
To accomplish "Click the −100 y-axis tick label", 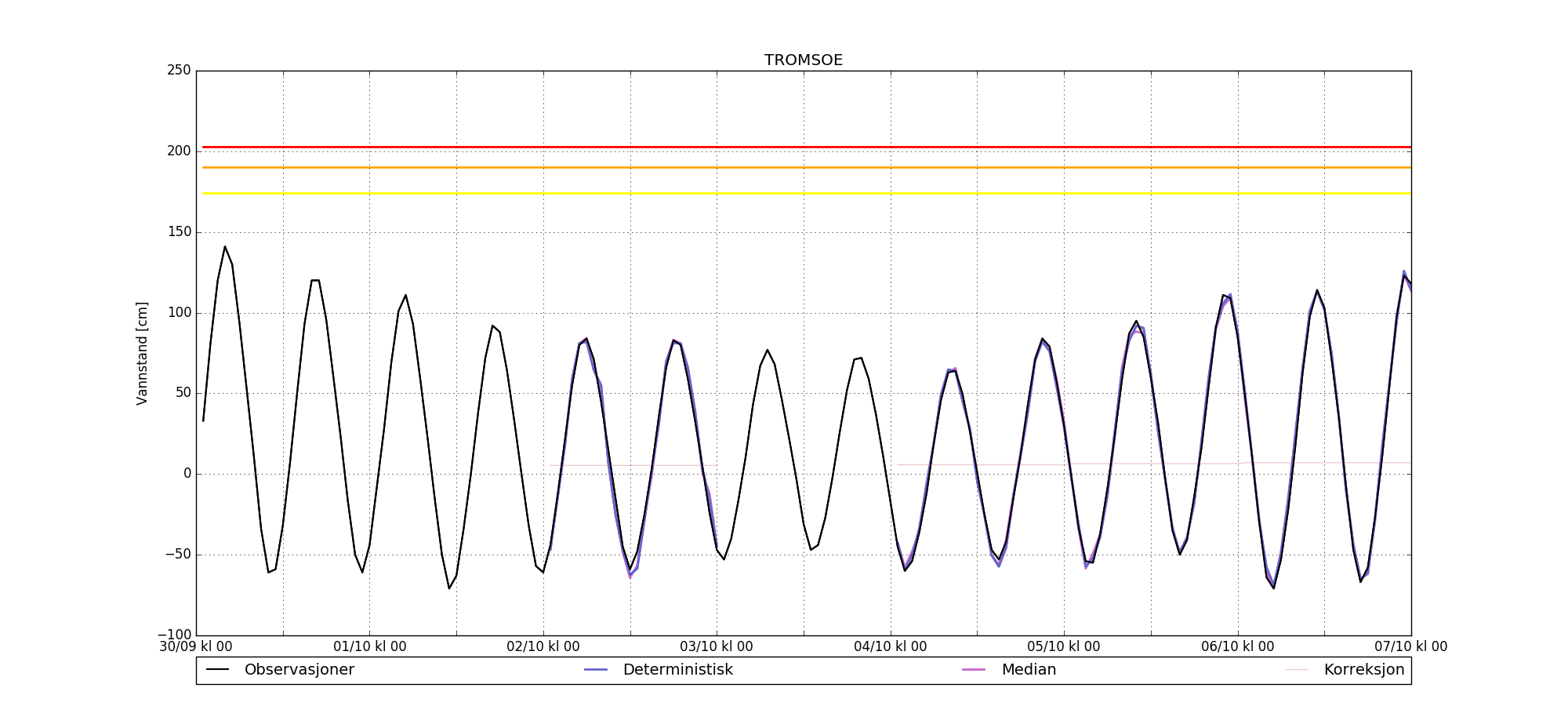I will pyautogui.click(x=174, y=635).
